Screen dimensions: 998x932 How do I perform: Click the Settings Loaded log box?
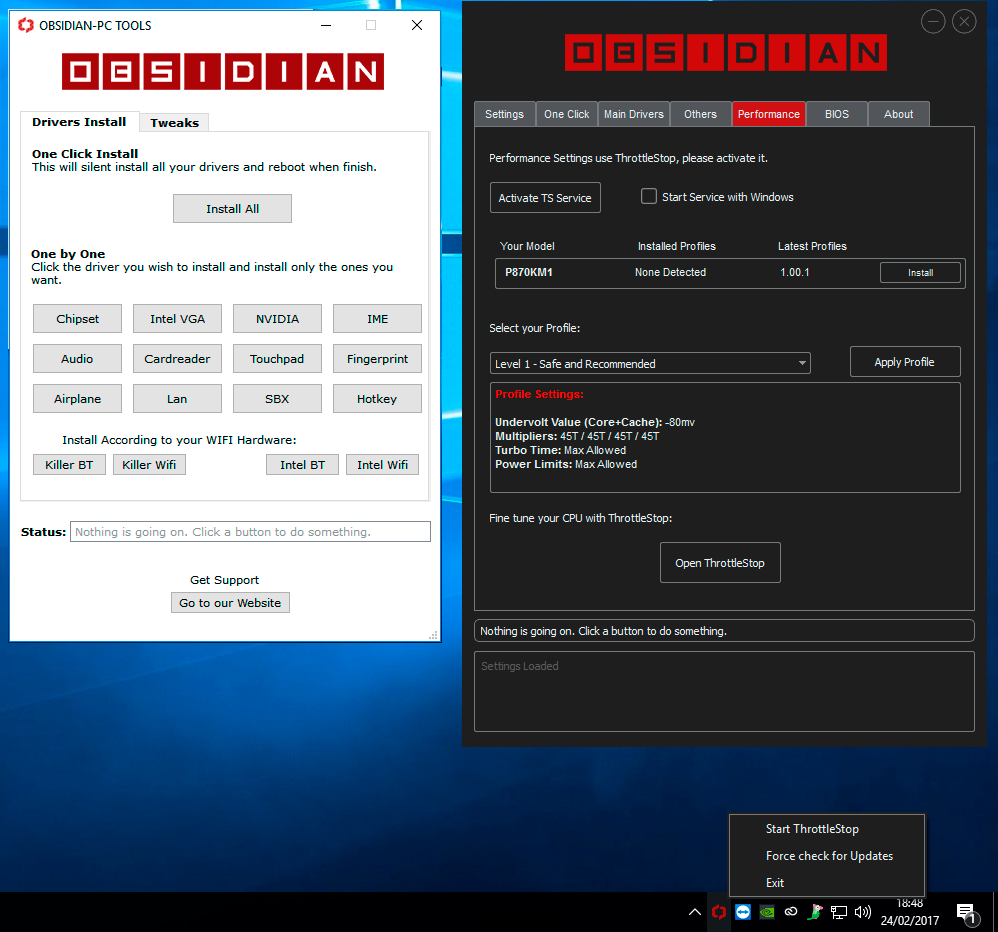[x=724, y=691]
